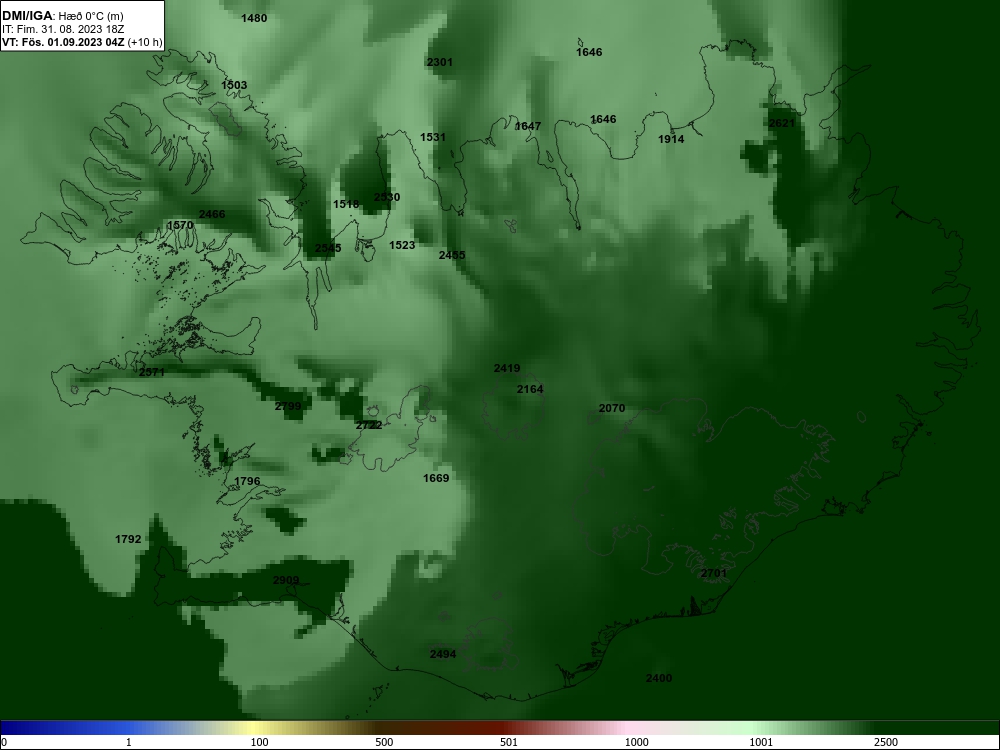Click the 2400 label offshore
Viewport: 1000px width, 750px height.
pyautogui.click(x=659, y=679)
